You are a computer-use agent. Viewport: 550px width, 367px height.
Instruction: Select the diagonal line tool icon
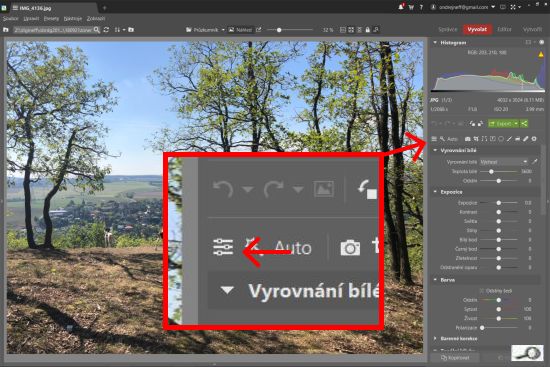point(509,139)
